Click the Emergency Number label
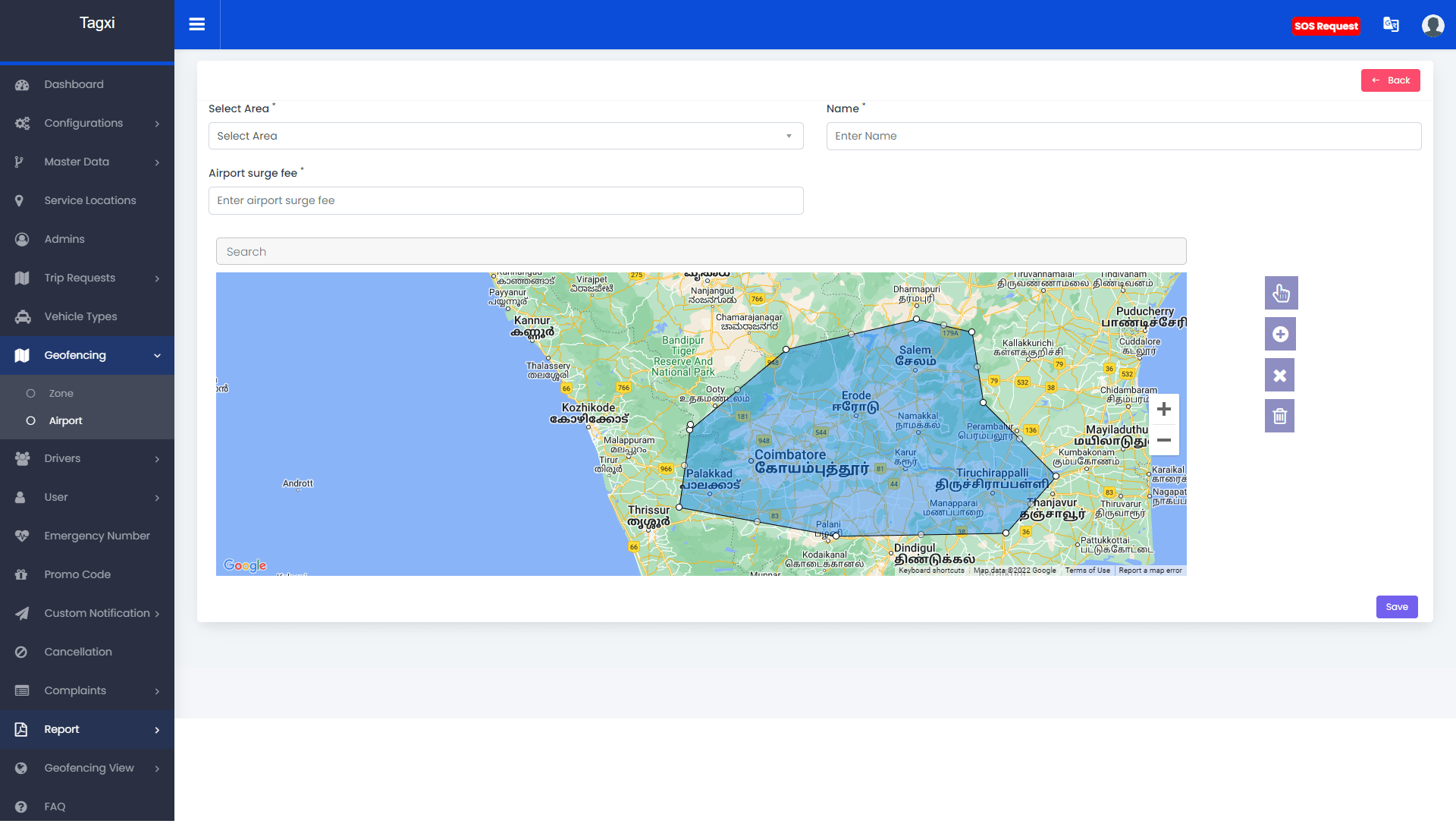 (x=97, y=536)
